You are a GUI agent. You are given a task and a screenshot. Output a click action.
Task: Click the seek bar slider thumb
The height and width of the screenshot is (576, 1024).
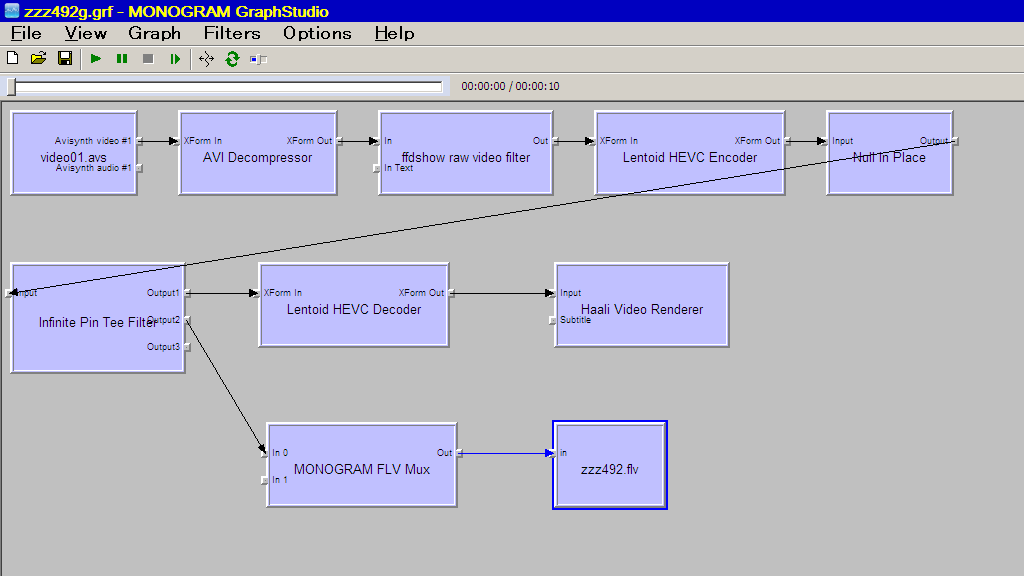pyautogui.click(x=11, y=86)
